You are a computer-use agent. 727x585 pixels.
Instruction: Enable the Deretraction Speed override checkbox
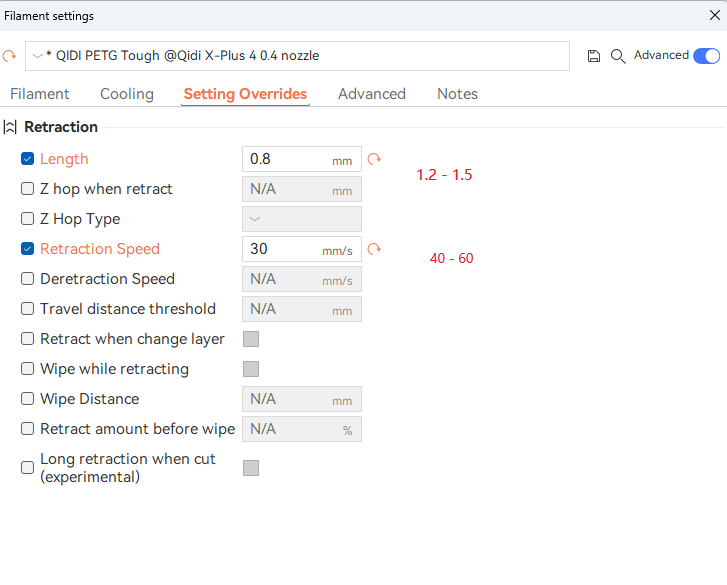(28, 279)
